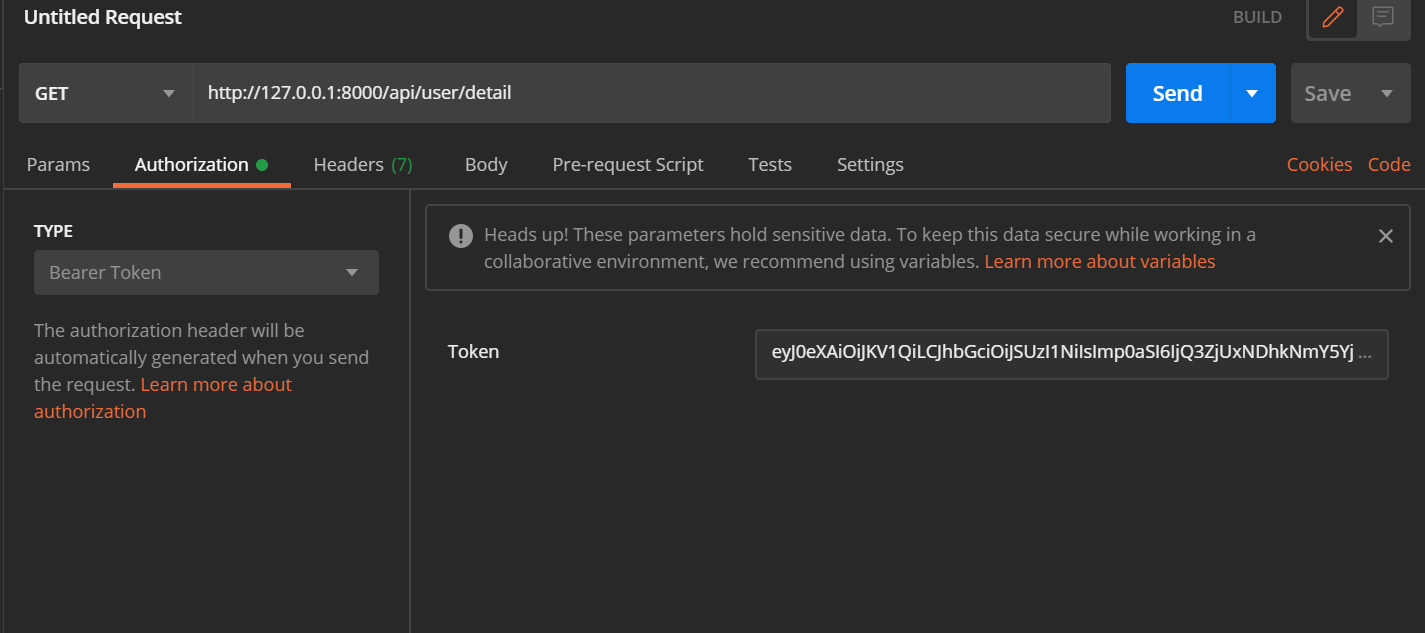Switch to the Tests tab
1425x633 pixels.
tap(769, 164)
